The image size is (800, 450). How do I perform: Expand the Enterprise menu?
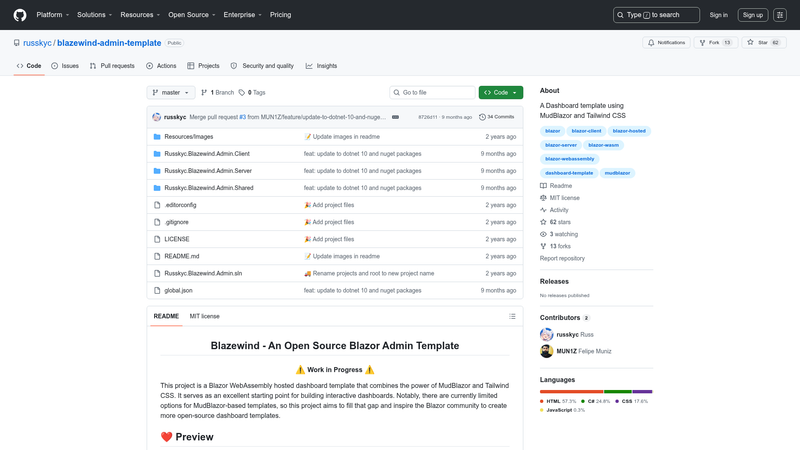click(x=242, y=15)
